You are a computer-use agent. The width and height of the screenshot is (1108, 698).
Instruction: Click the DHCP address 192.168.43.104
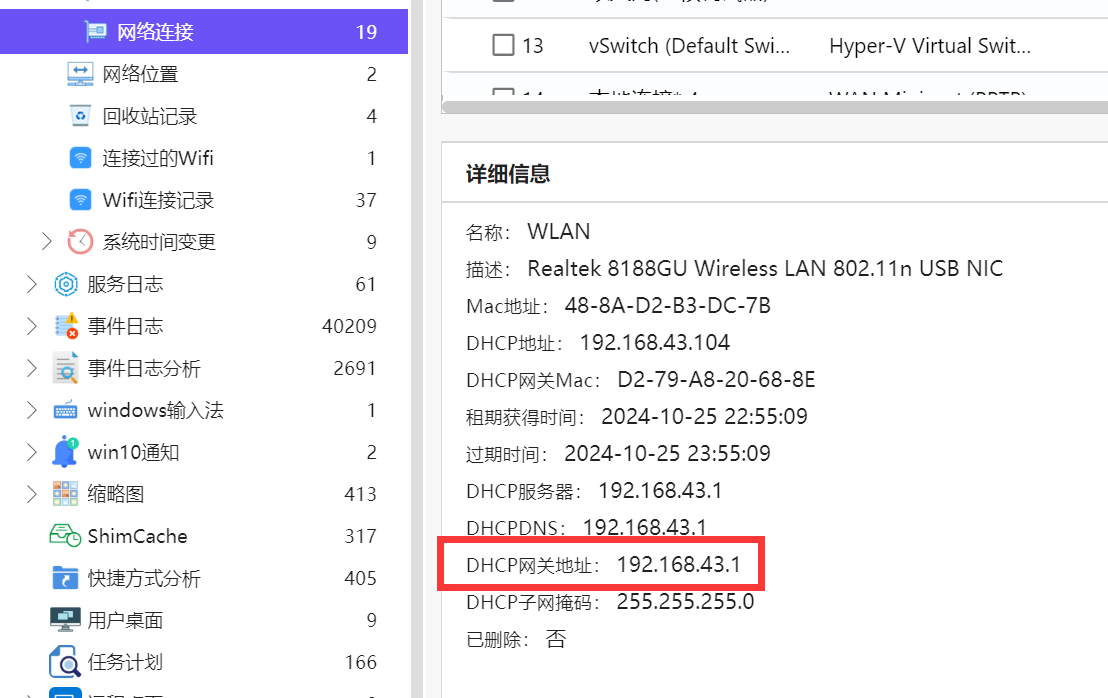tap(654, 343)
